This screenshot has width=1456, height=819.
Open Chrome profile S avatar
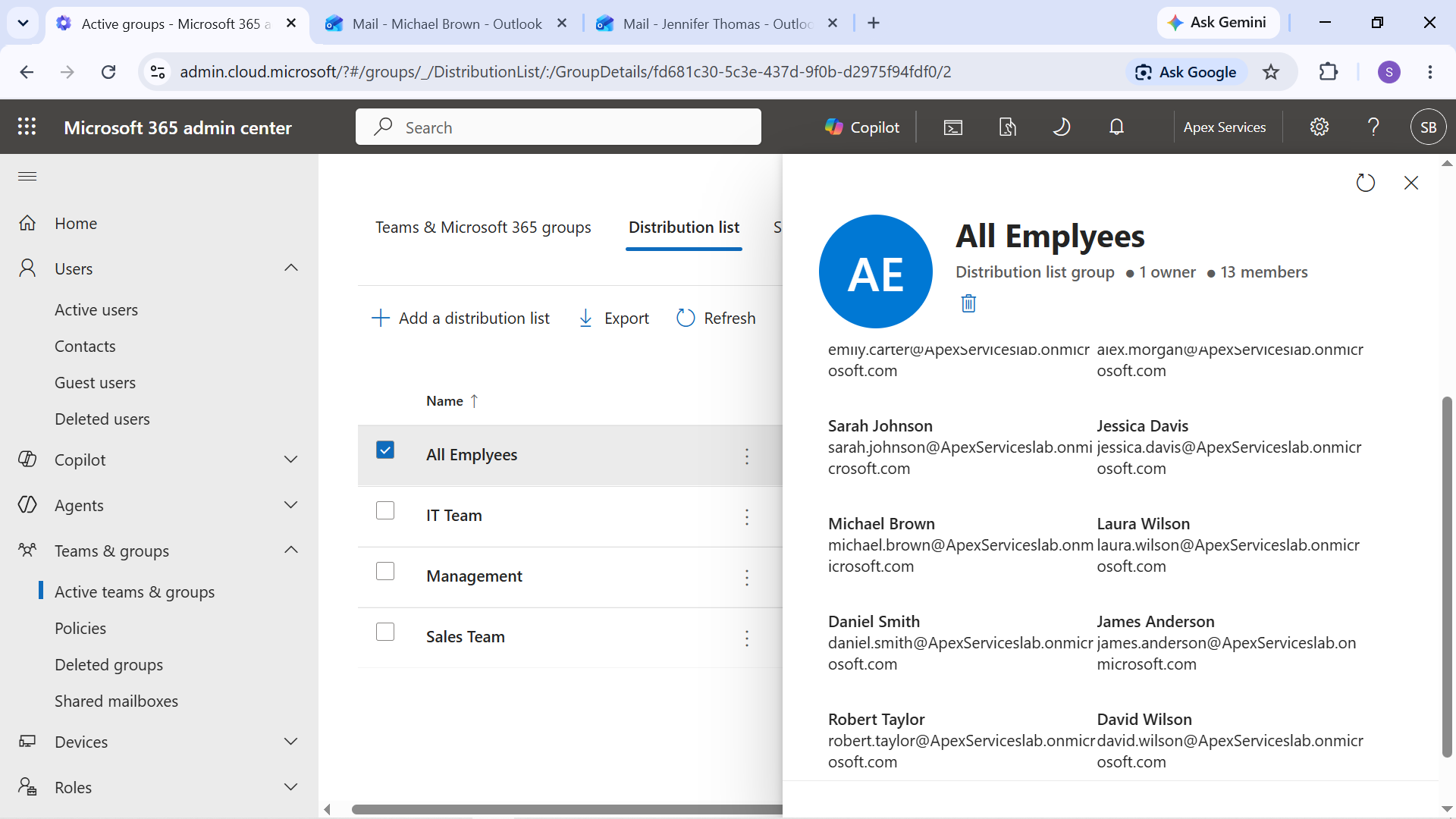[1389, 72]
